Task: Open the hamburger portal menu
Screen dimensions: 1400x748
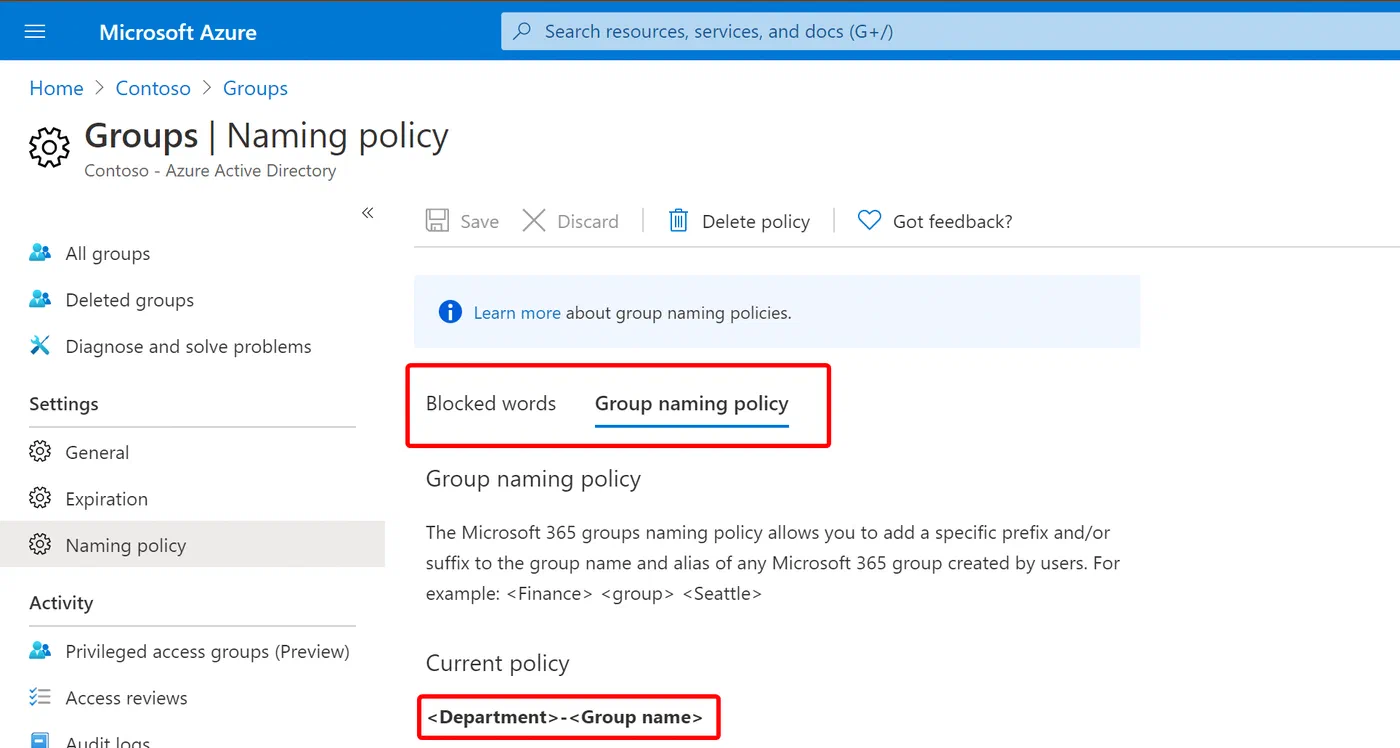Action: click(x=35, y=31)
